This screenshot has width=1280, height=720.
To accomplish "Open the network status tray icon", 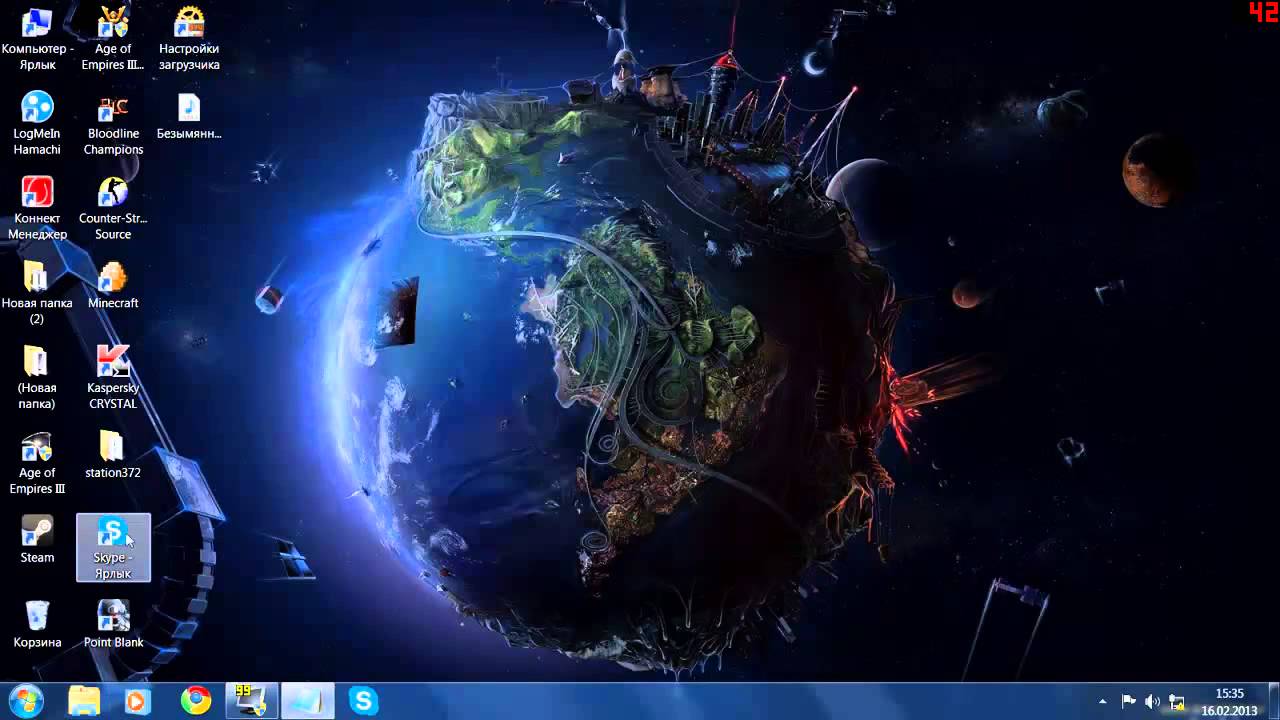I will [x=1177, y=702].
